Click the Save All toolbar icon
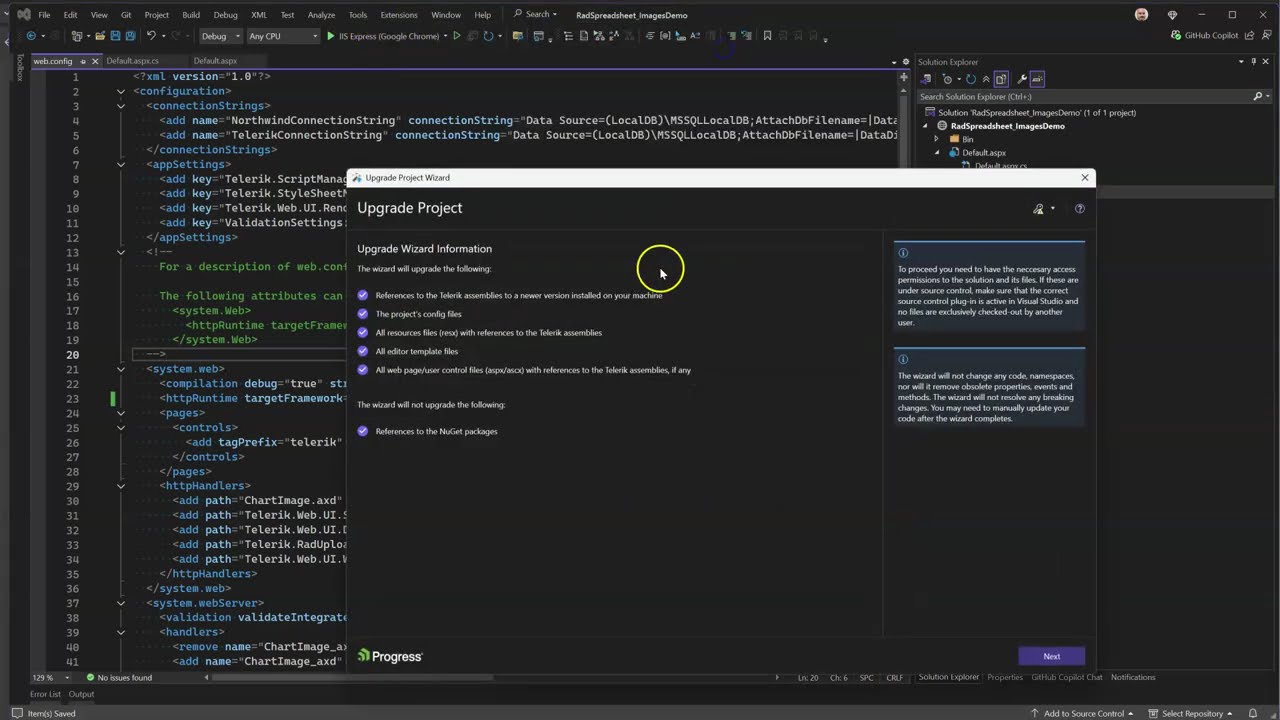Screen dimensions: 1280x720 [x=130, y=36]
